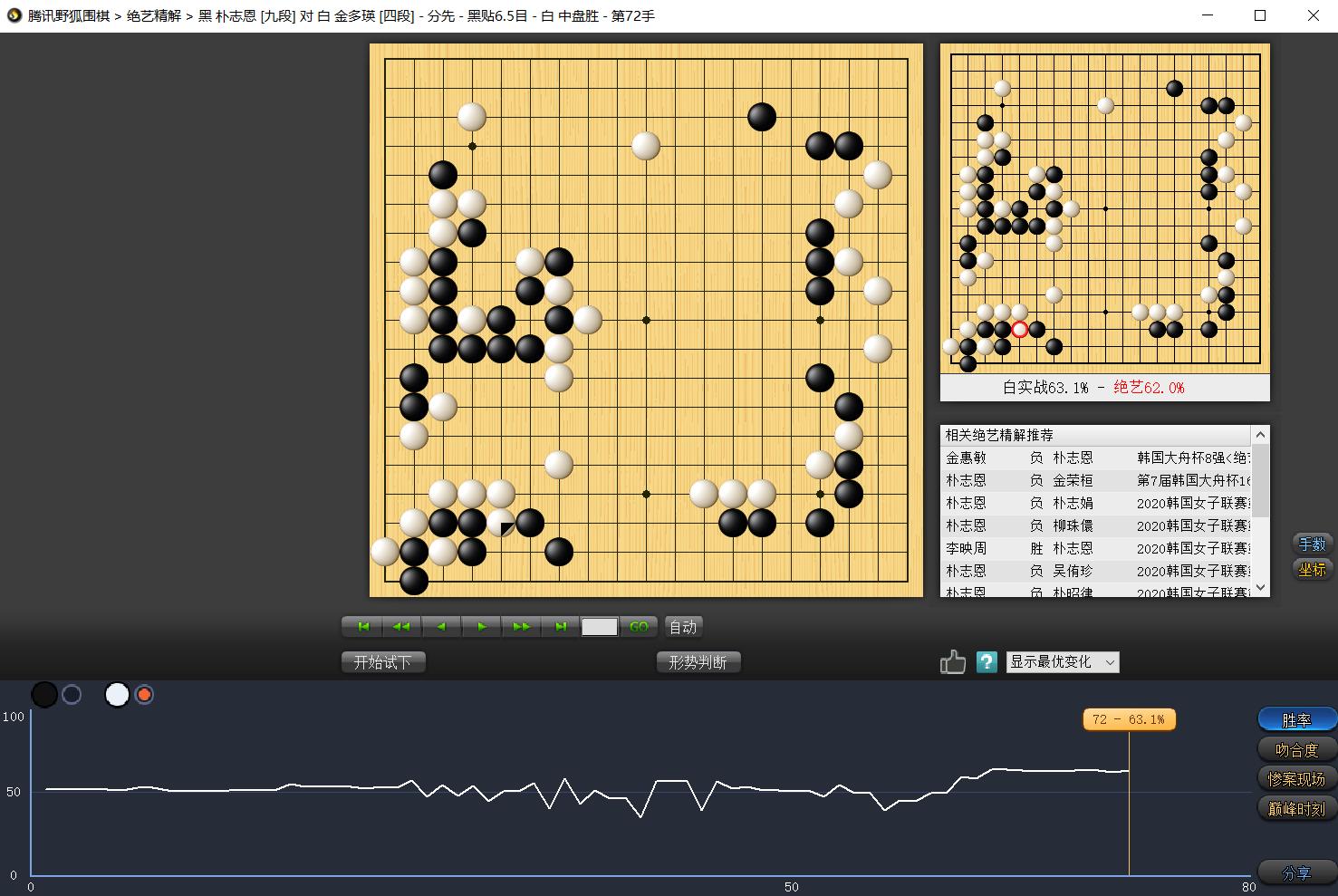Screen dimensions: 1338x896
Task: Click the fast rewind moves button
Action: tap(401, 627)
